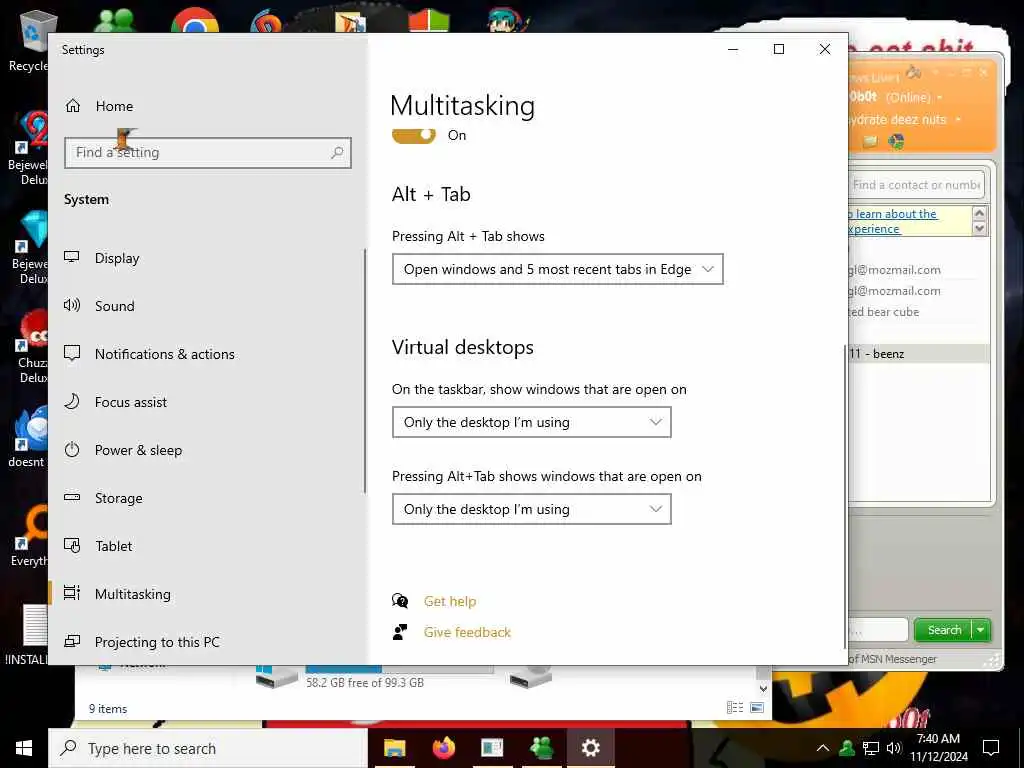Click the taskbar clock showing 7:40 AM

[938, 748]
